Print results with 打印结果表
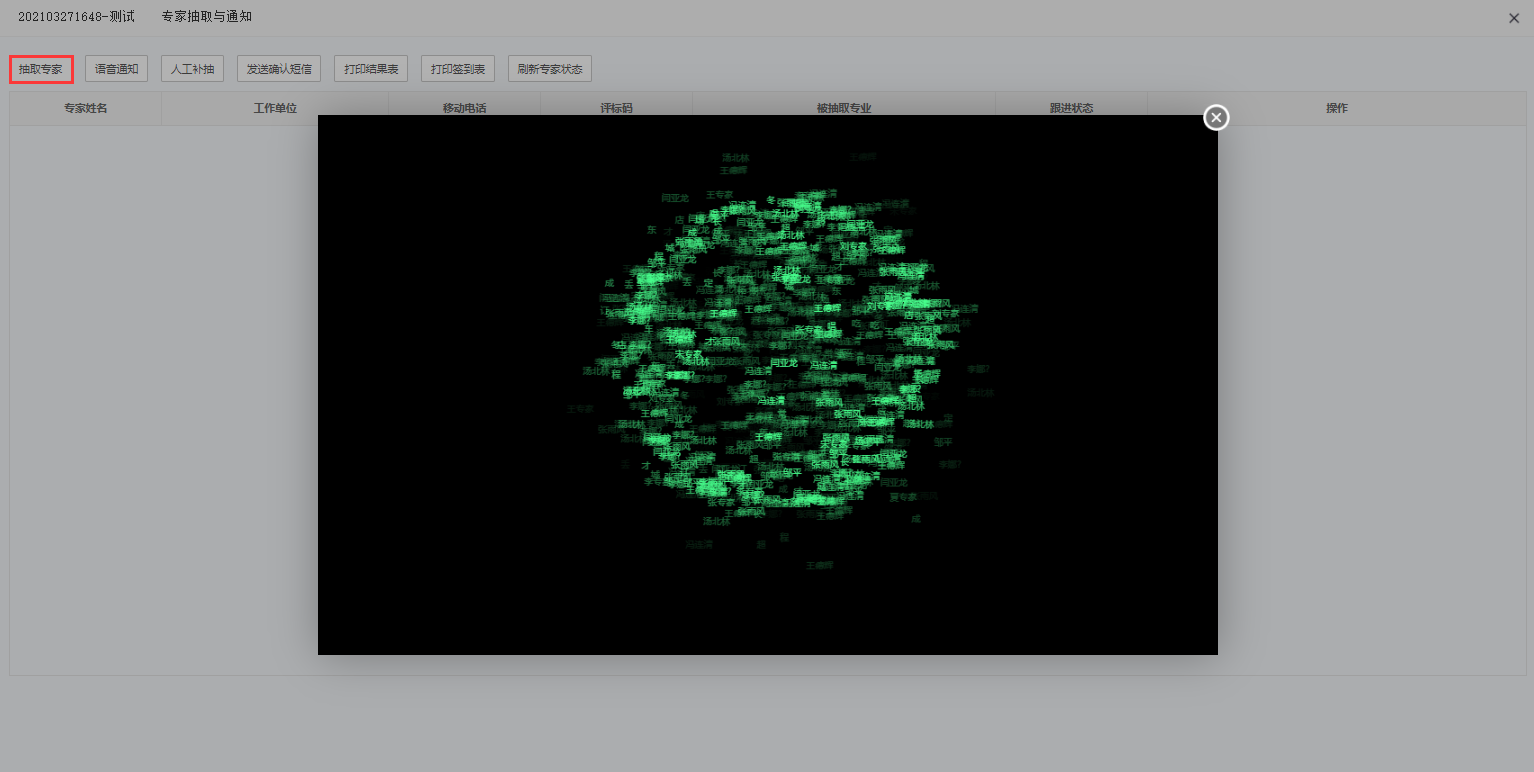This screenshot has height=772, width=1534. point(371,69)
